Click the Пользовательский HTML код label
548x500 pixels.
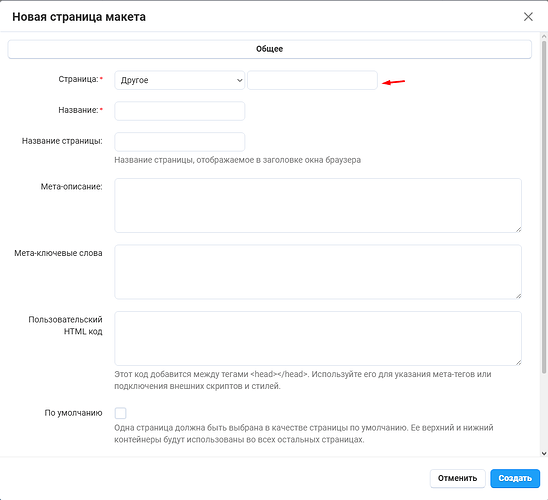tap(66, 325)
